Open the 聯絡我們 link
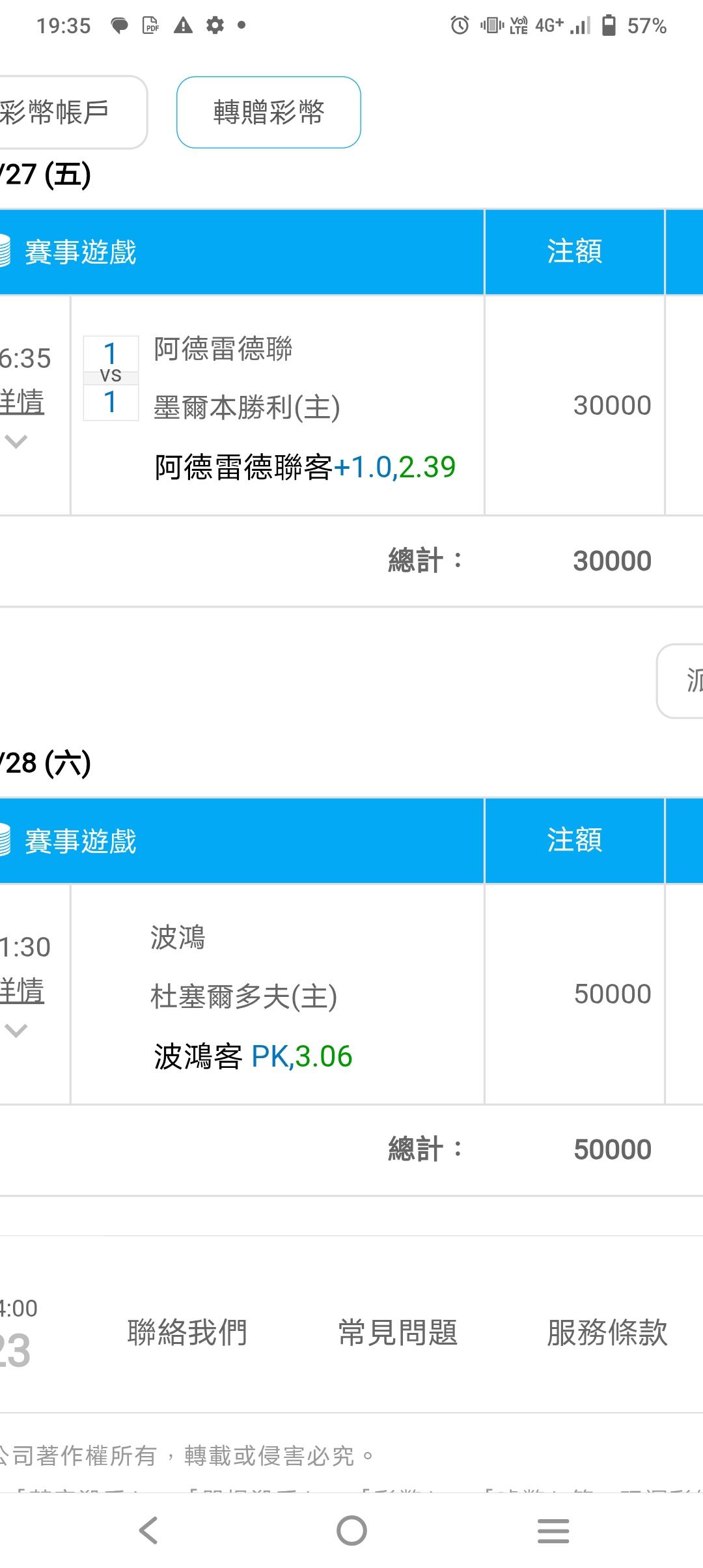Viewport: 703px width, 1568px height. [x=187, y=1332]
